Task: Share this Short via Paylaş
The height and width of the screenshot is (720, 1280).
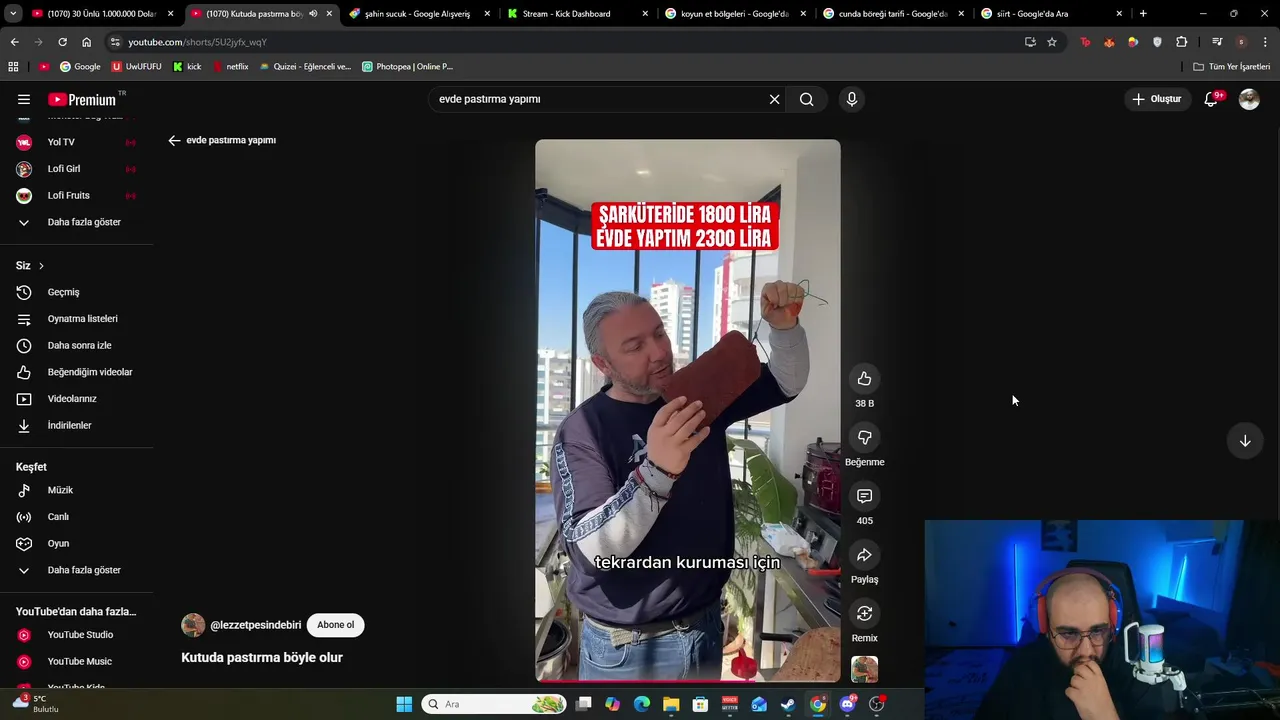Action: click(x=864, y=555)
